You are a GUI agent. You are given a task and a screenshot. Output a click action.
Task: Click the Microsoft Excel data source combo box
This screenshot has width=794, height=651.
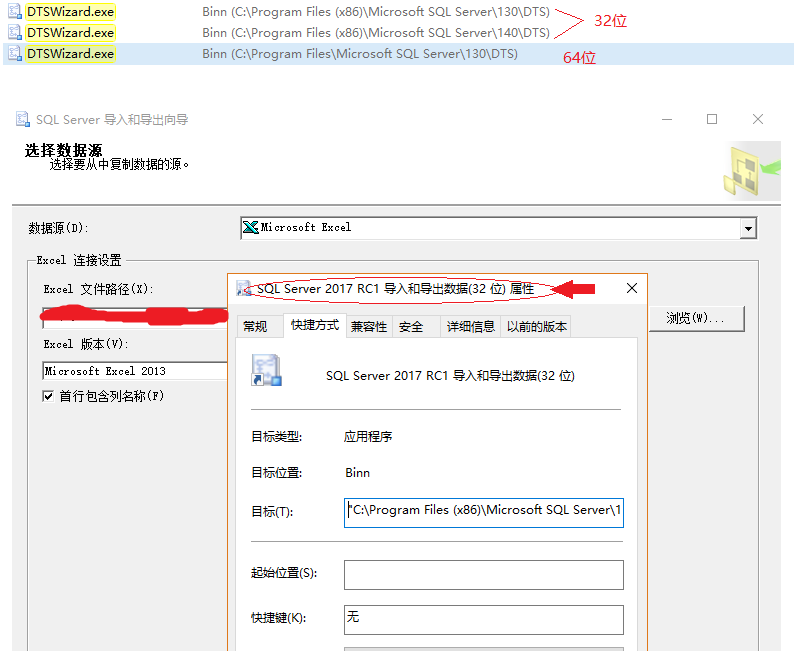pyautogui.click(x=499, y=228)
